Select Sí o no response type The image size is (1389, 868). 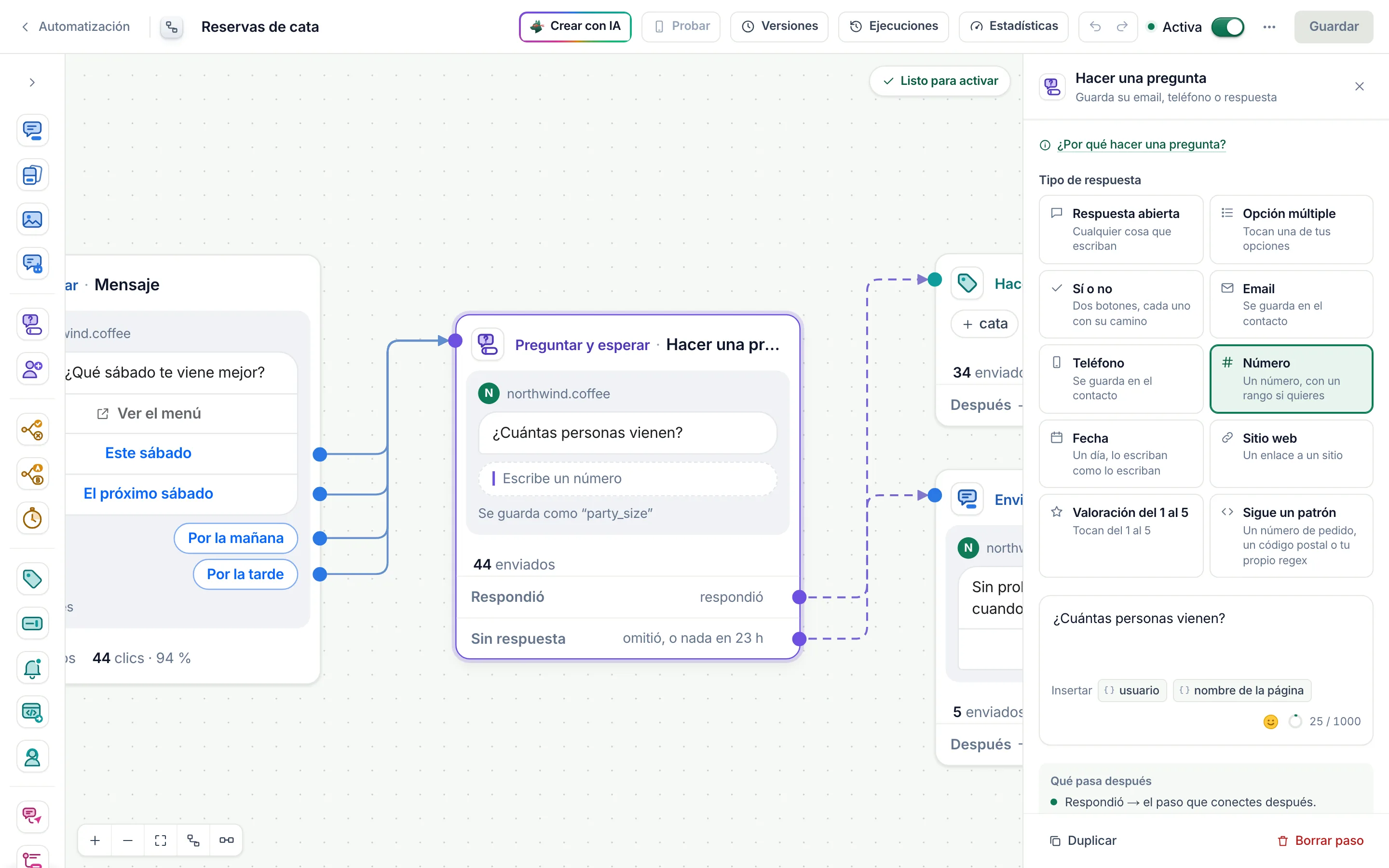tap(1121, 304)
